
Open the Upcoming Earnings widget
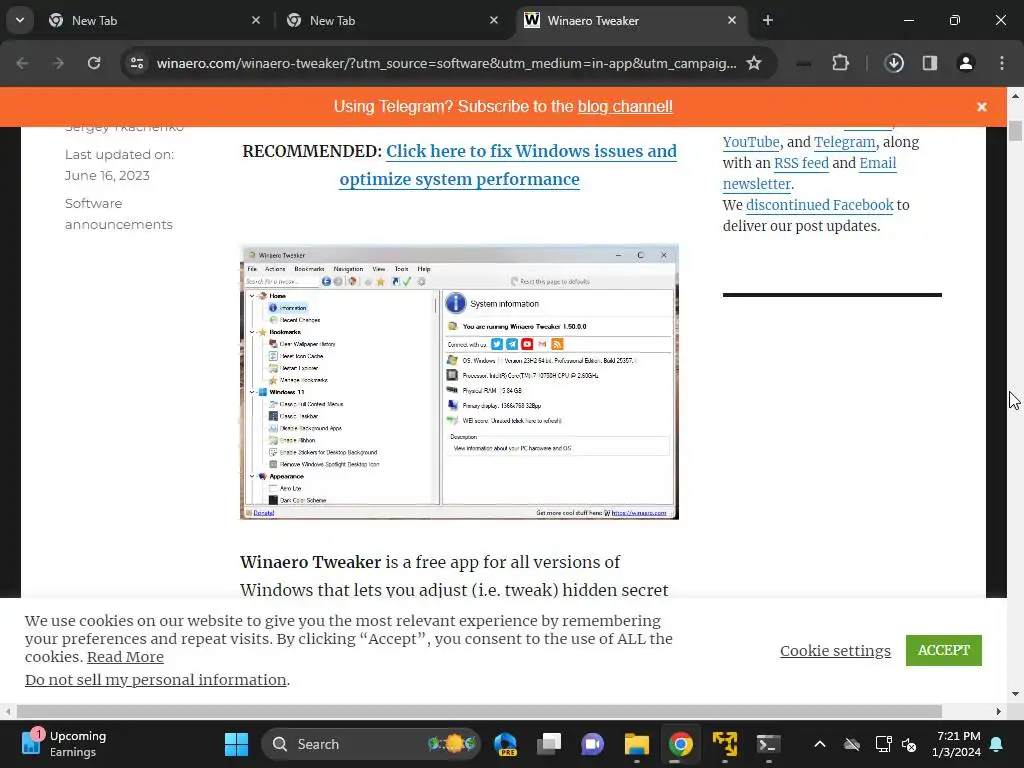click(64, 744)
